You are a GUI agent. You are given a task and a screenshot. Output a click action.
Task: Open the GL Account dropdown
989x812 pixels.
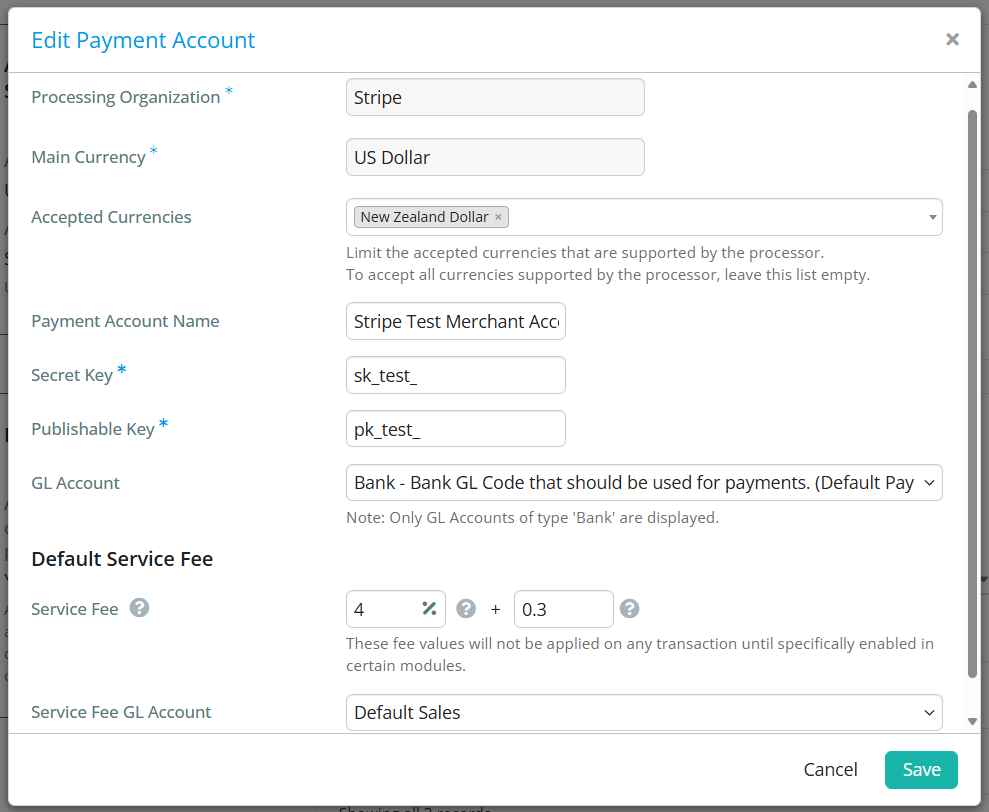(644, 483)
